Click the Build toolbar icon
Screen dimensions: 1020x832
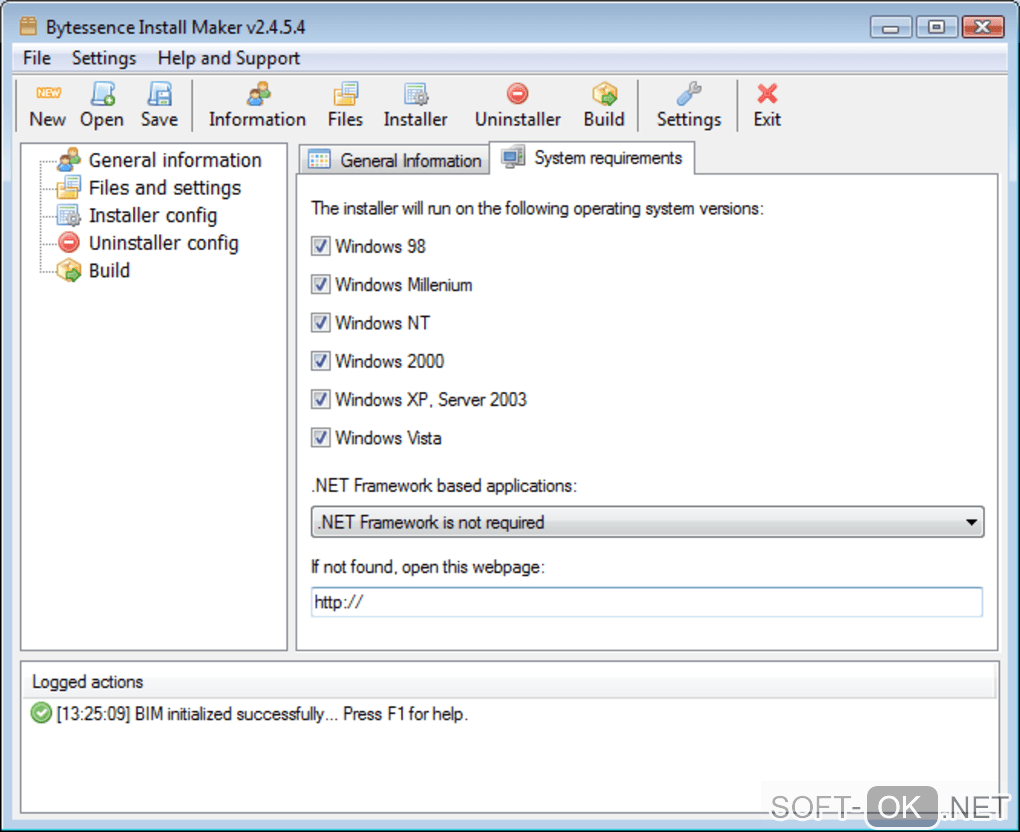(604, 93)
